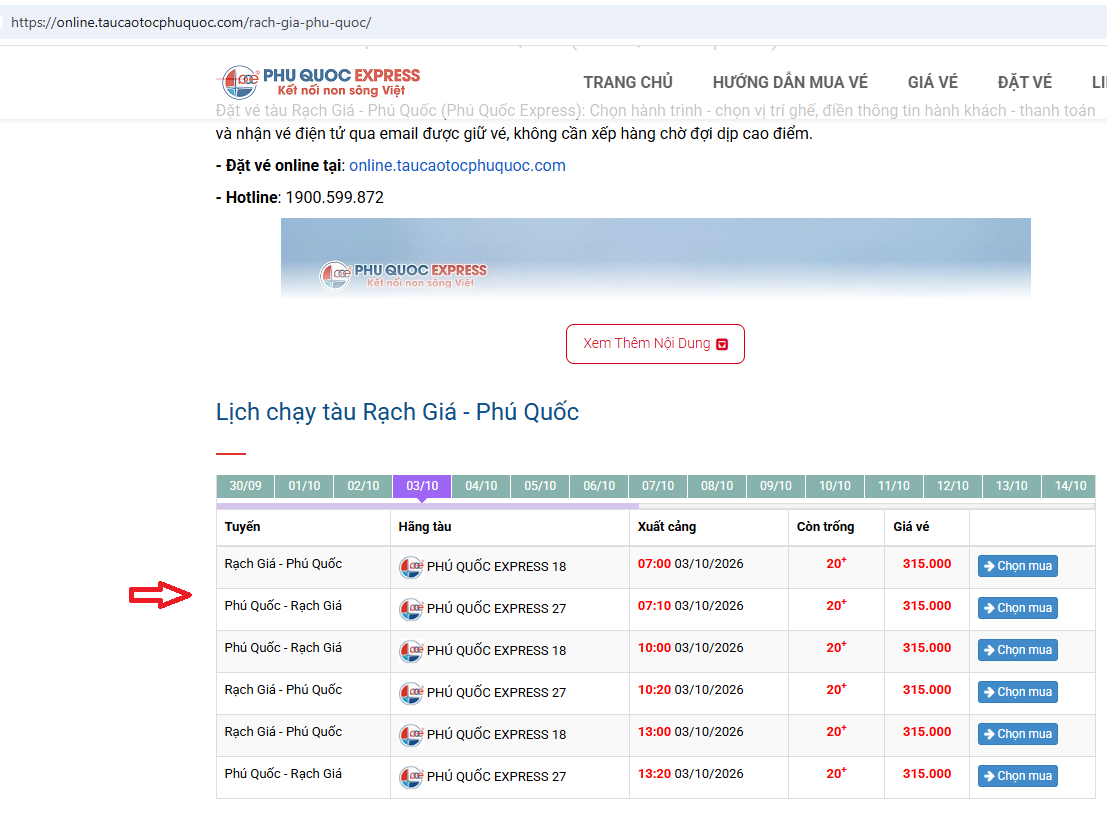The image size is (1107, 827).
Task: Open the TRANG CHỦ menu item
Action: pyautogui.click(x=628, y=83)
